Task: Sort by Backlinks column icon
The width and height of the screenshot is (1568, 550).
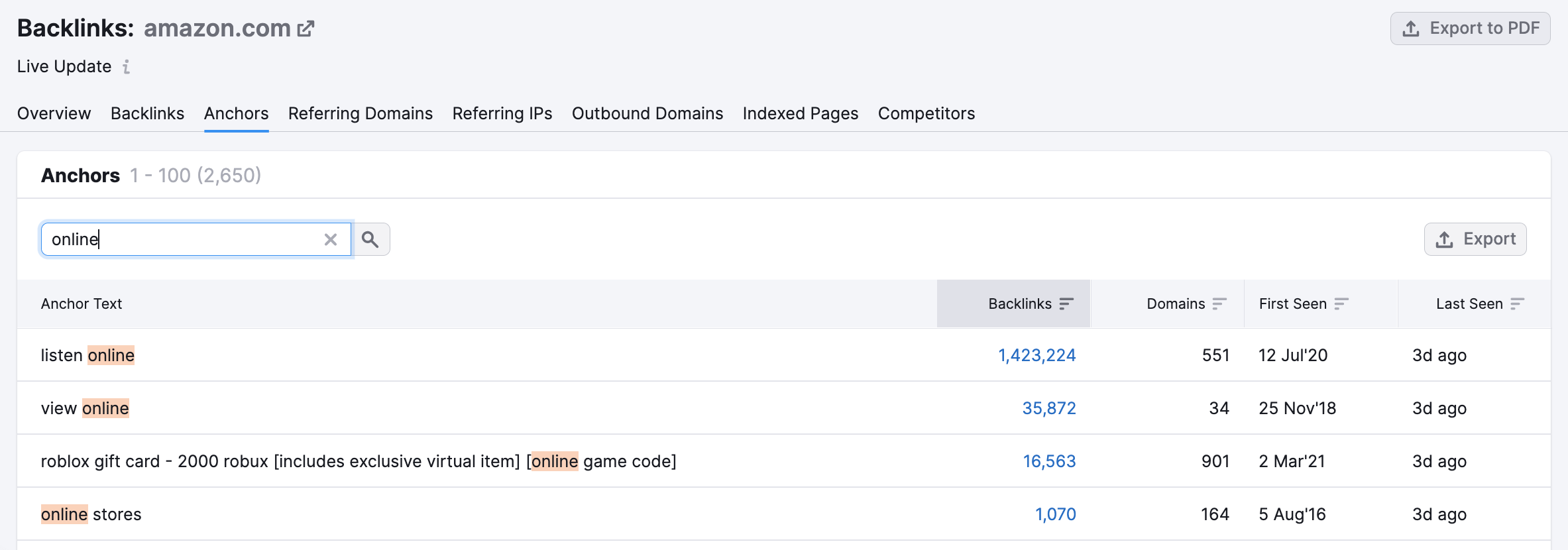Action: (x=1066, y=303)
